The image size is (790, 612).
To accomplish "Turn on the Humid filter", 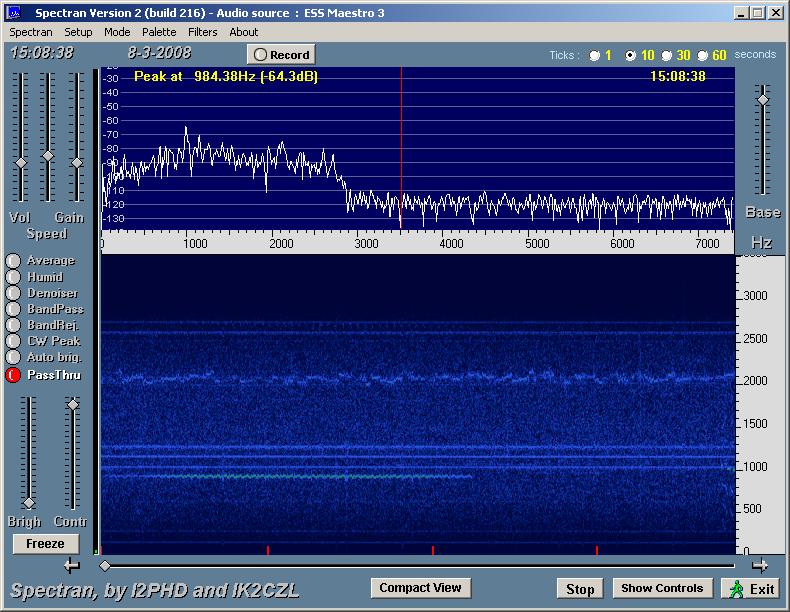I will 13,277.
